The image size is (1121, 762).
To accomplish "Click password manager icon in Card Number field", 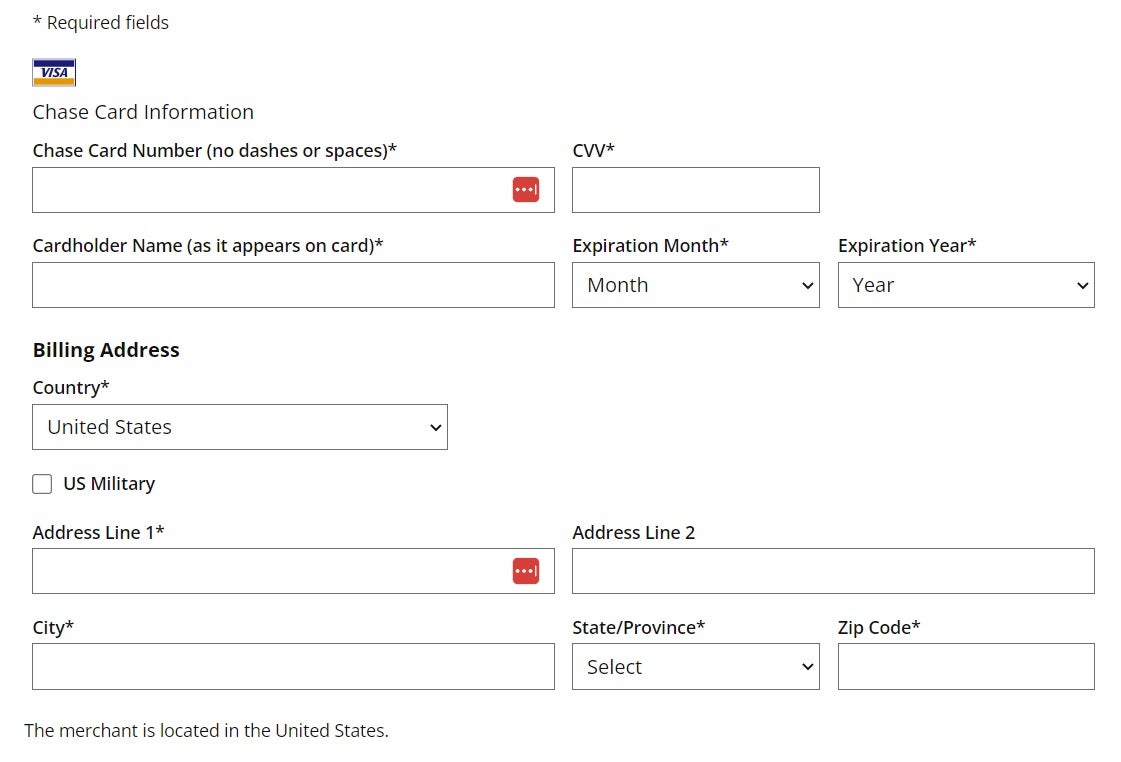I will point(526,190).
